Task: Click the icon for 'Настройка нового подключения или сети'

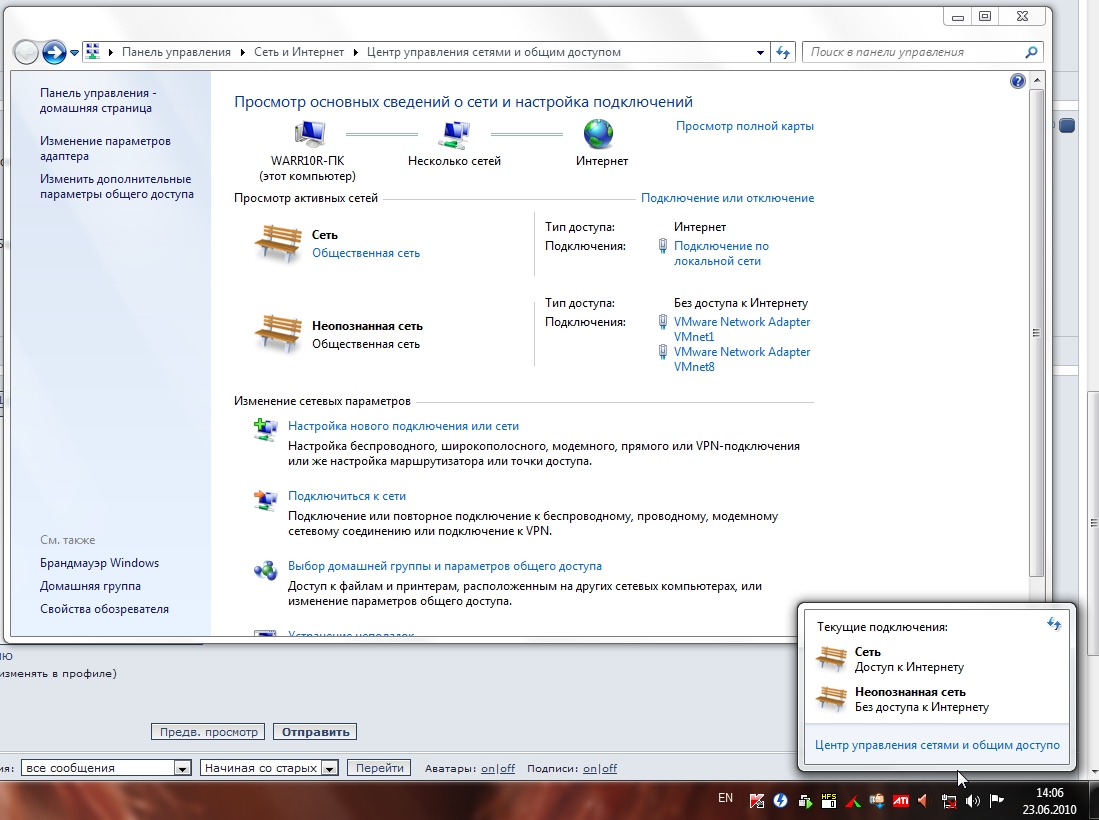Action: coord(266,429)
